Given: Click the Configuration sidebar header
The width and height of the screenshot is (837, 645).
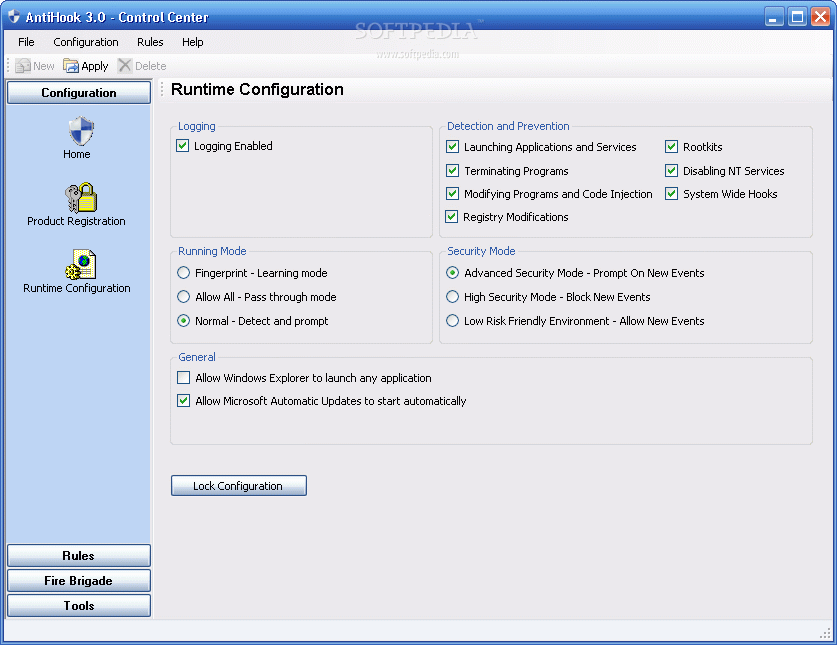Looking at the screenshot, I should click(x=79, y=92).
